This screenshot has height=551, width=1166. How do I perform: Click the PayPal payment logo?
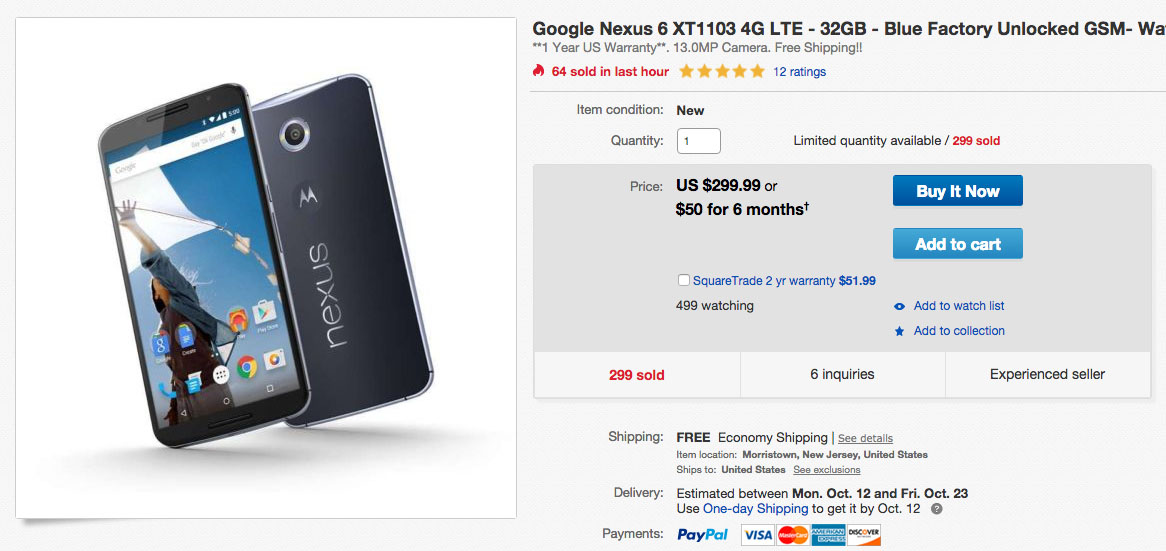(702, 535)
